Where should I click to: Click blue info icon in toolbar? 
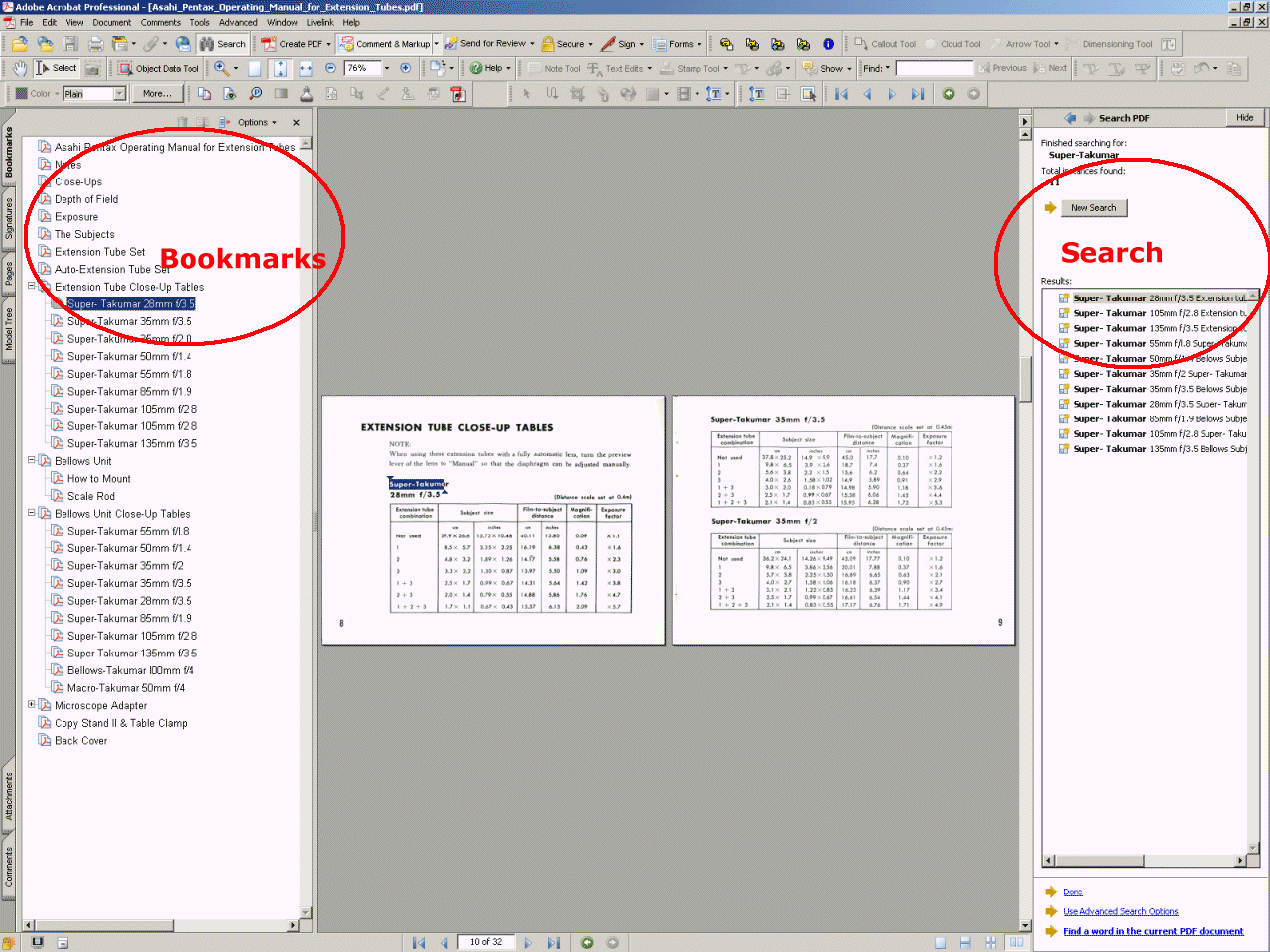[x=828, y=44]
